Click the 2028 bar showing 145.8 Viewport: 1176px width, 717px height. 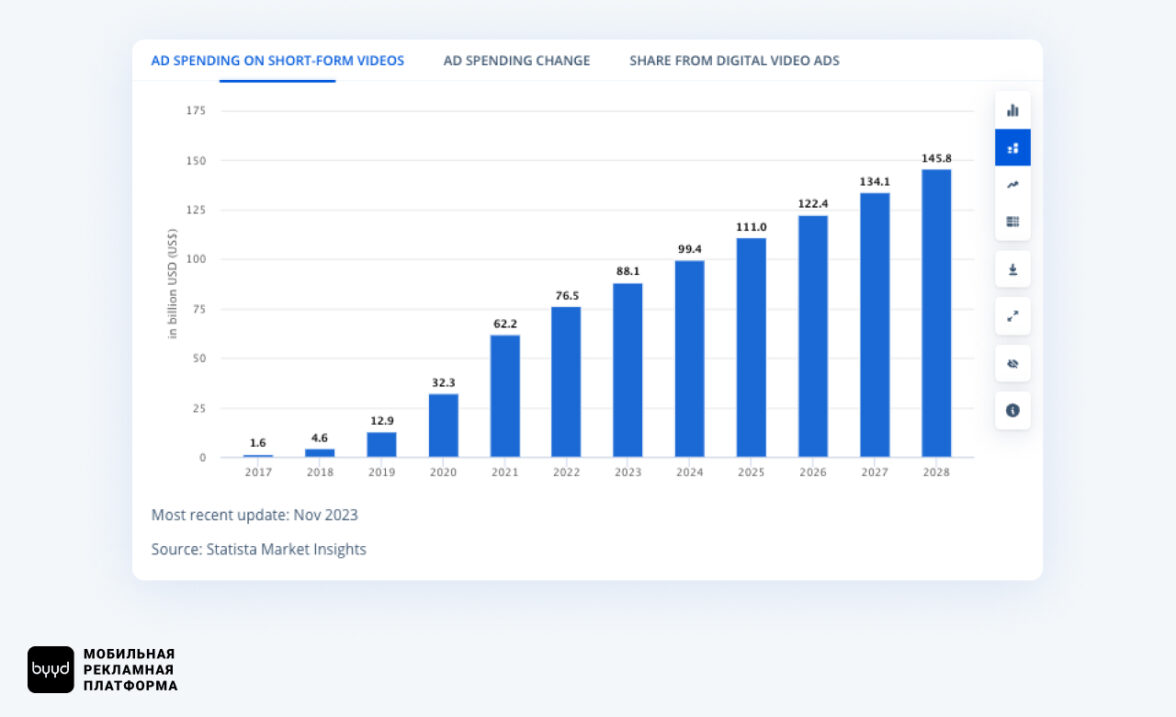936,313
